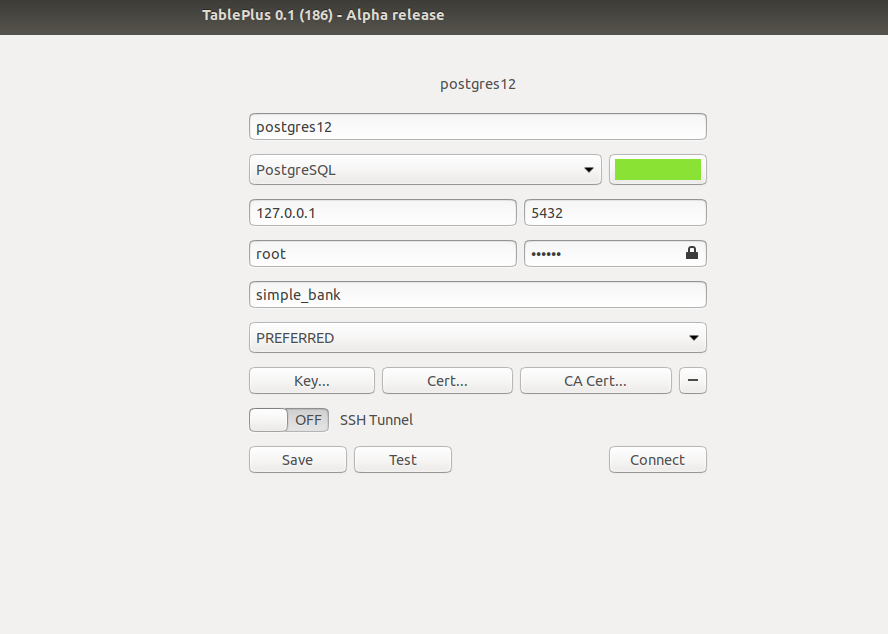Click the minus icon next to CA Cert
The height and width of the screenshot is (634, 888).
click(x=693, y=380)
